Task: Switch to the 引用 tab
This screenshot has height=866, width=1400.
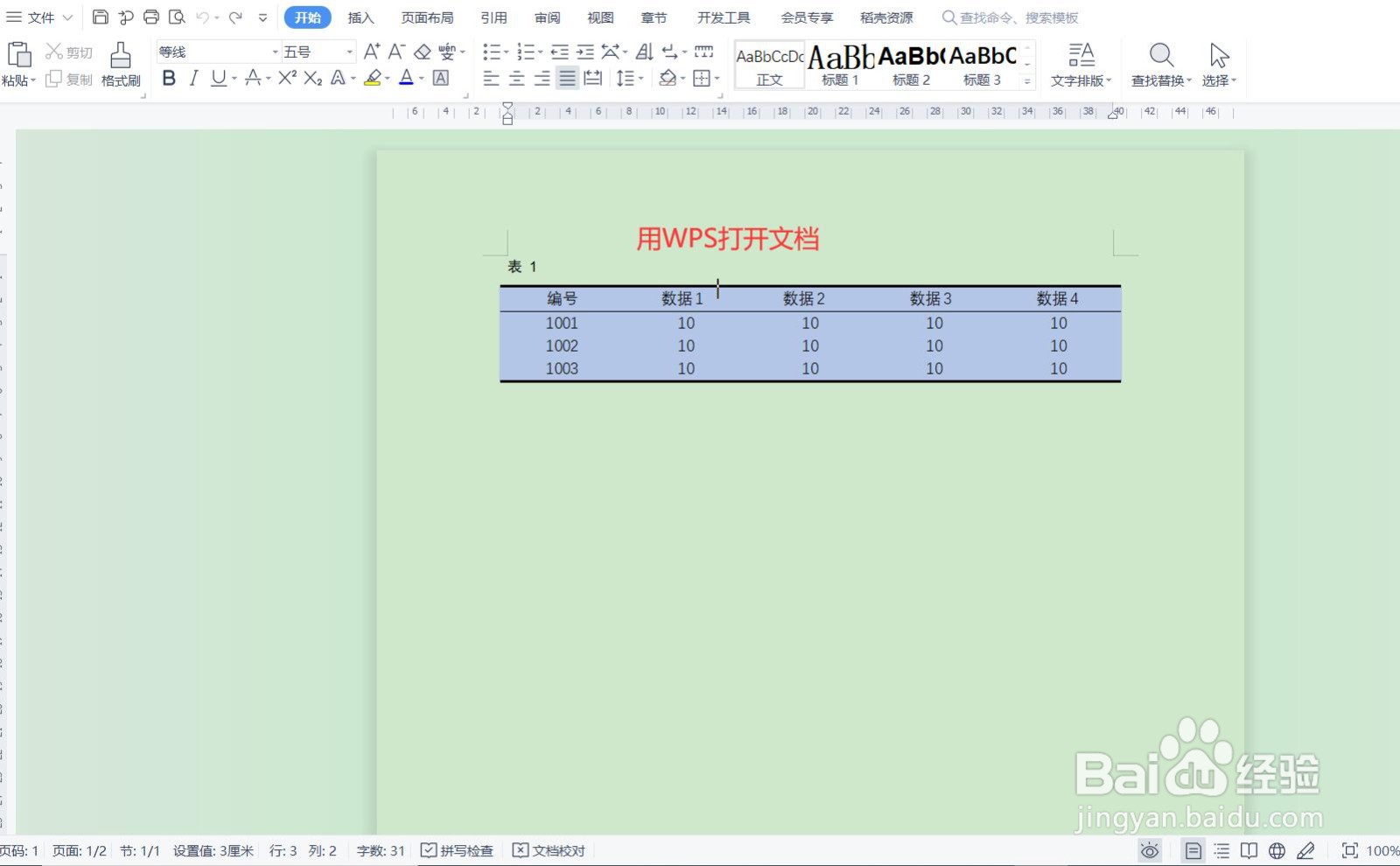Action: 493,17
